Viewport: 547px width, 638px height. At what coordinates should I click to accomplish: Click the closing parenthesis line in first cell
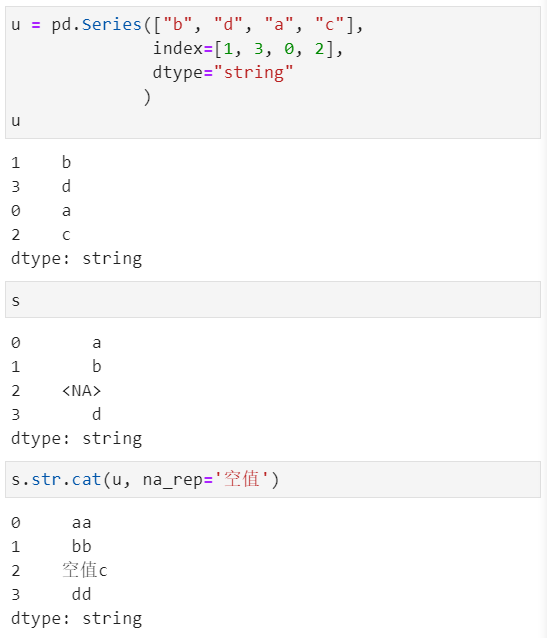147,97
